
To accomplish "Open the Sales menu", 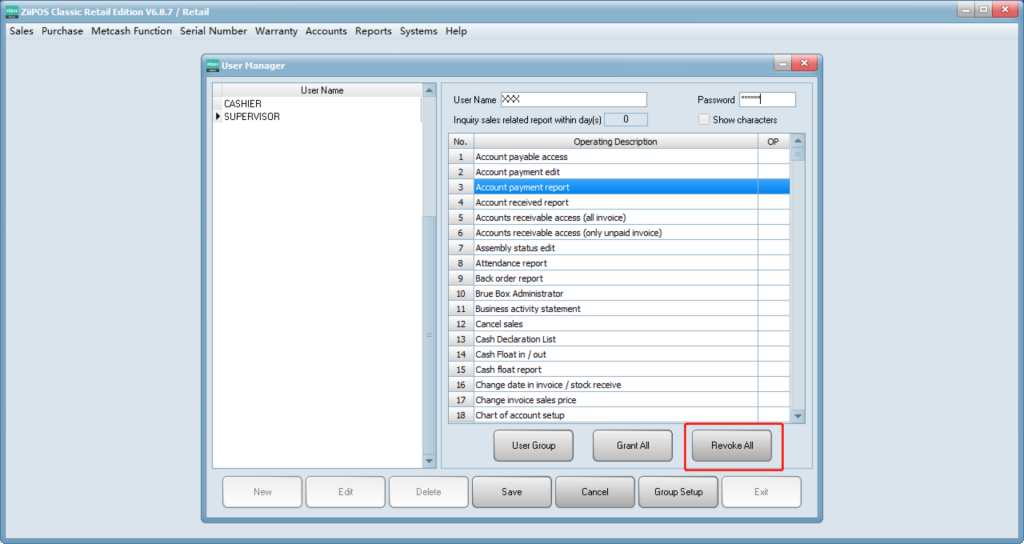I will pyautogui.click(x=21, y=31).
